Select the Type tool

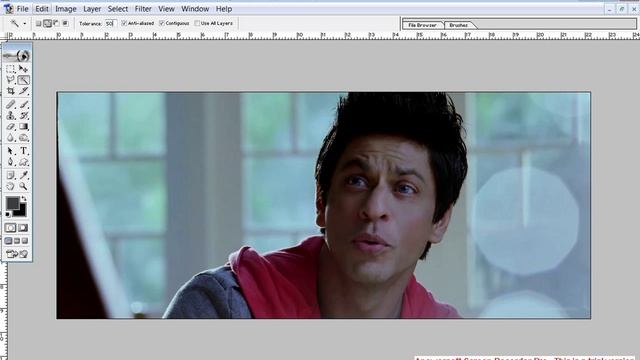[23, 151]
